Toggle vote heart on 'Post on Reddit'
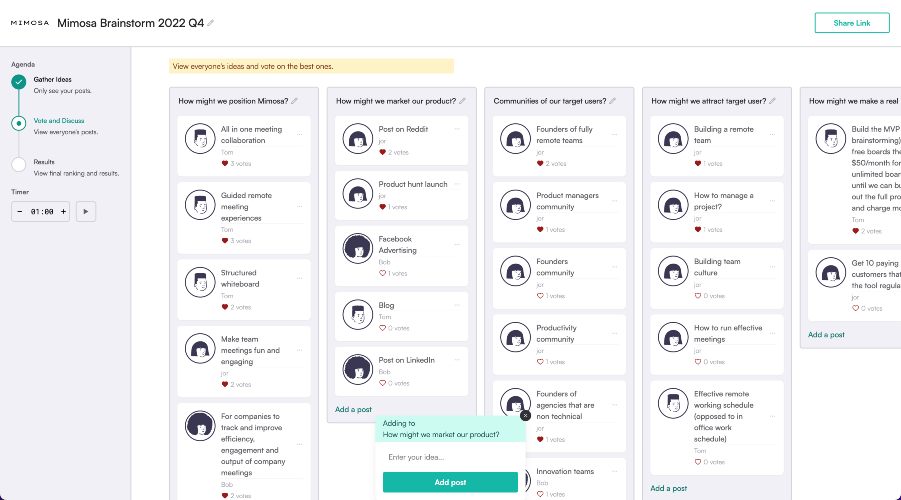The width and height of the screenshot is (901, 500). pyautogui.click(x=382, y=152)
